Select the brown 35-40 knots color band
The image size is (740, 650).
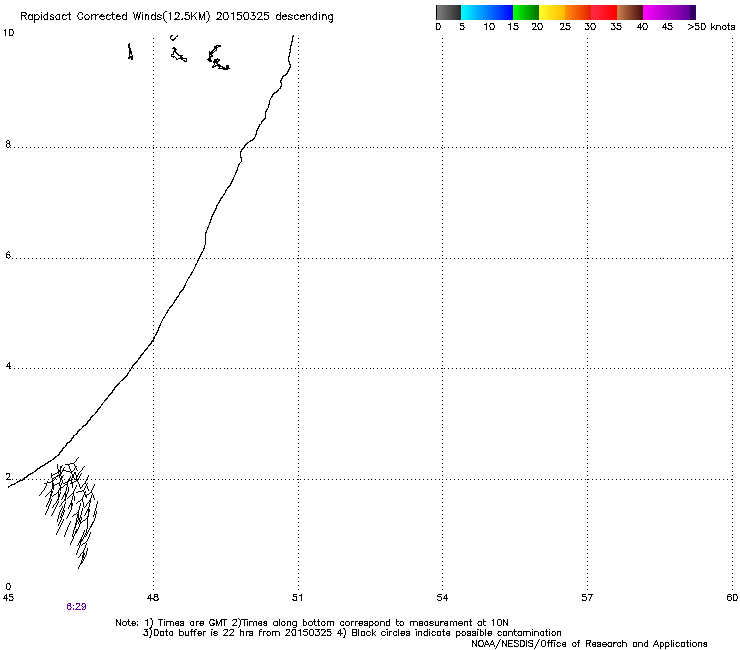[x=630, y=12]
